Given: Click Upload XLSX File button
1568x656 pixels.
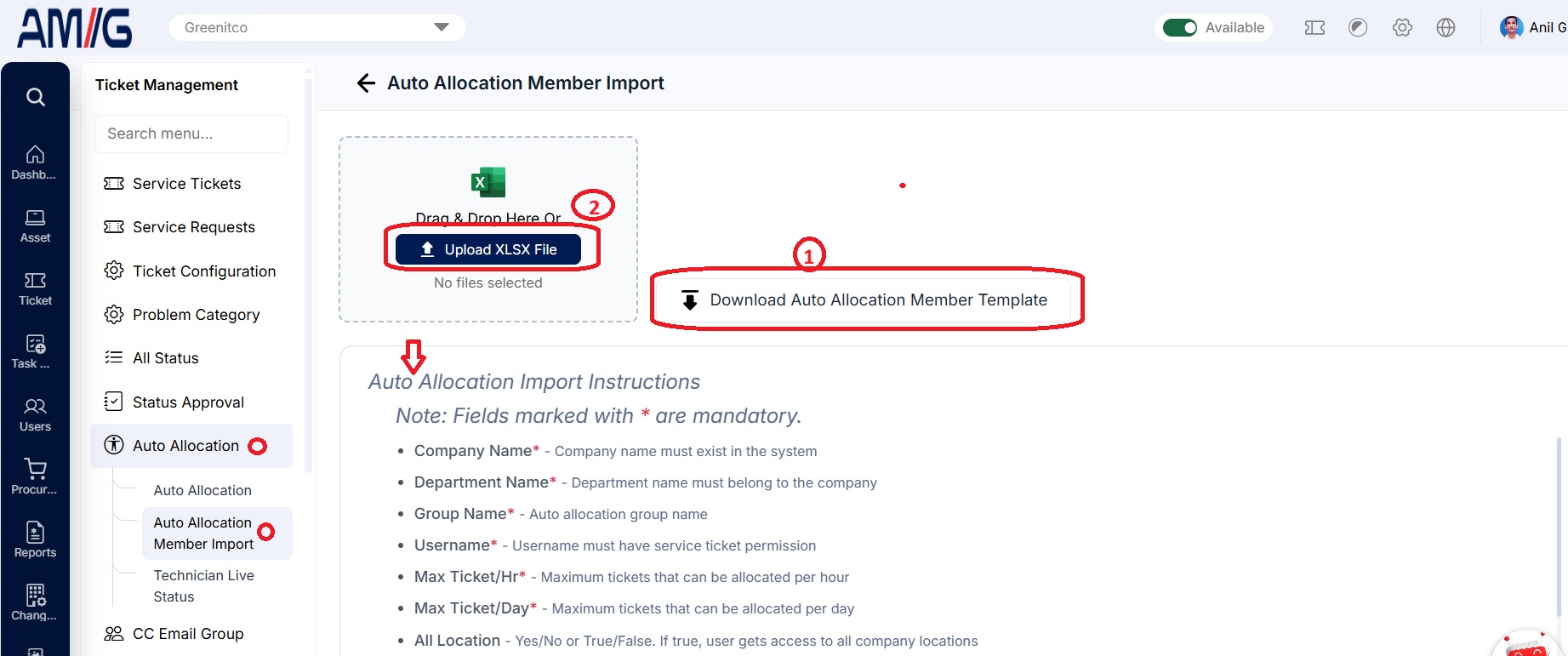Looking at the screenshot, I should (x=488, y=249).
